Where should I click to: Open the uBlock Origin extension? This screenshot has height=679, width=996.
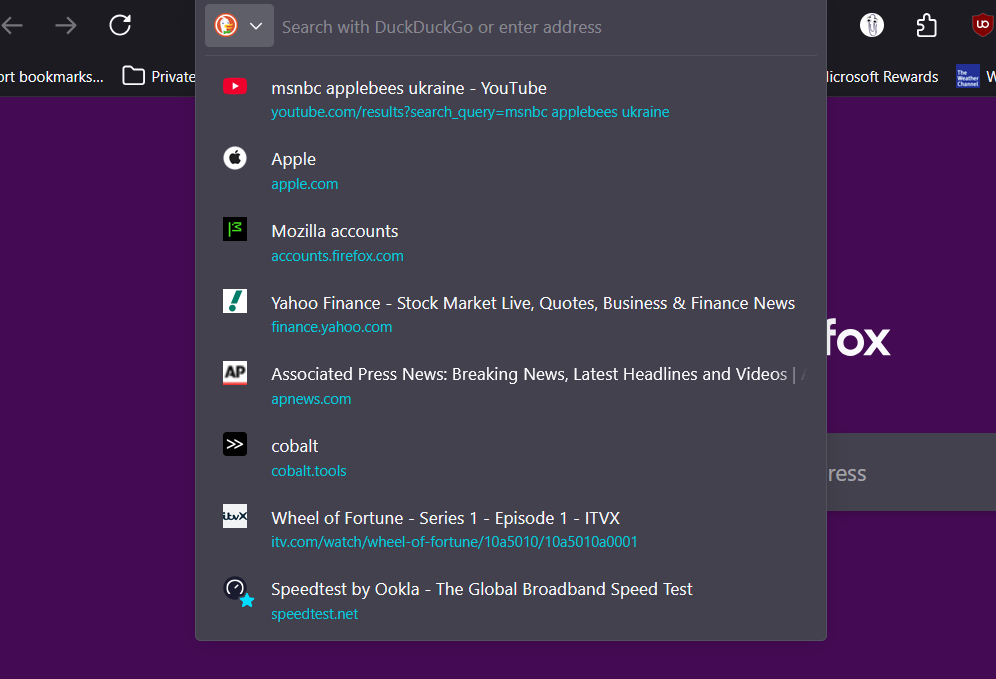pyautogui.click(x=983, y=26)
